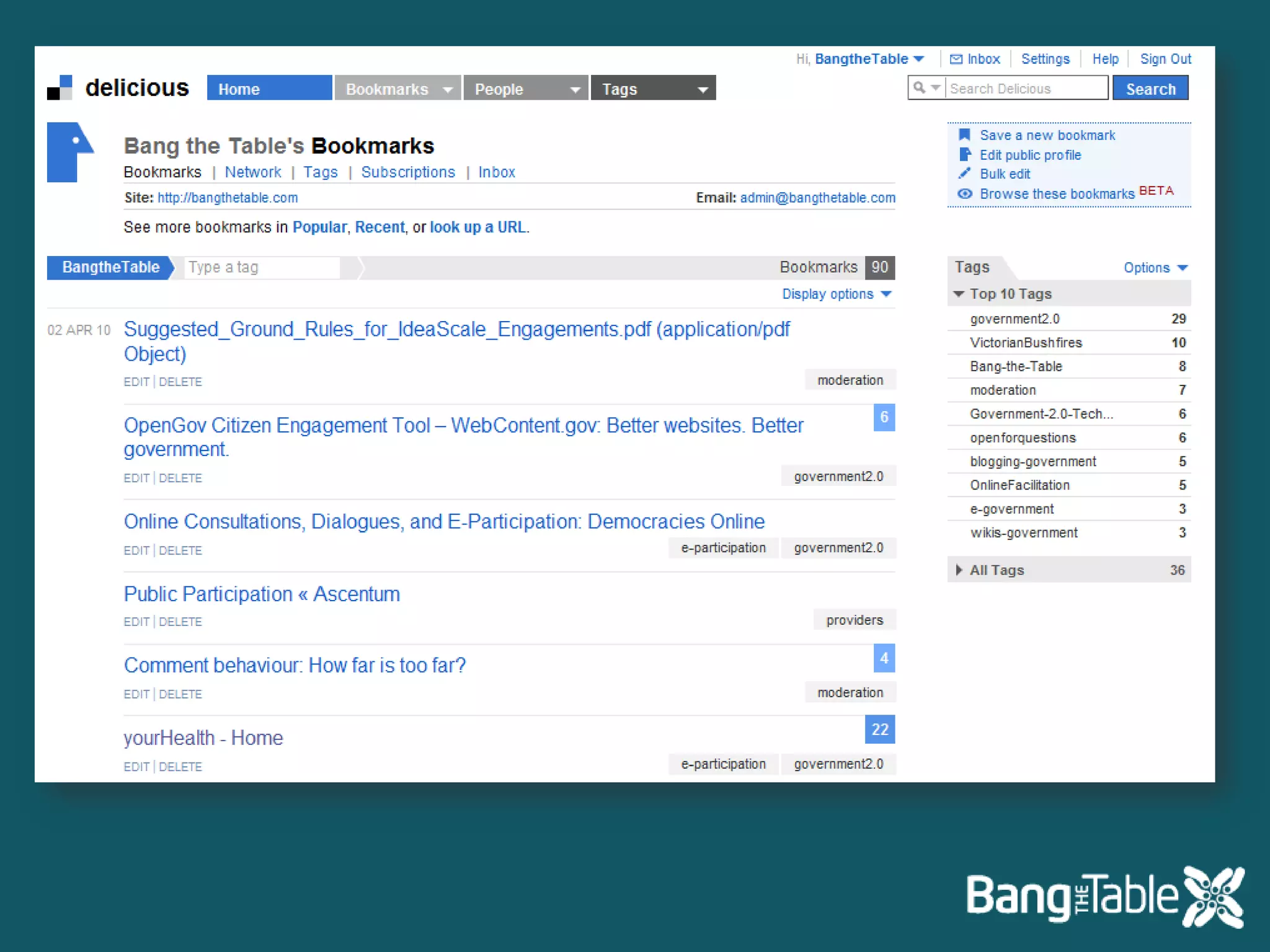Click the Delicious logo icon
The image size is (1270, 952).
60,87
